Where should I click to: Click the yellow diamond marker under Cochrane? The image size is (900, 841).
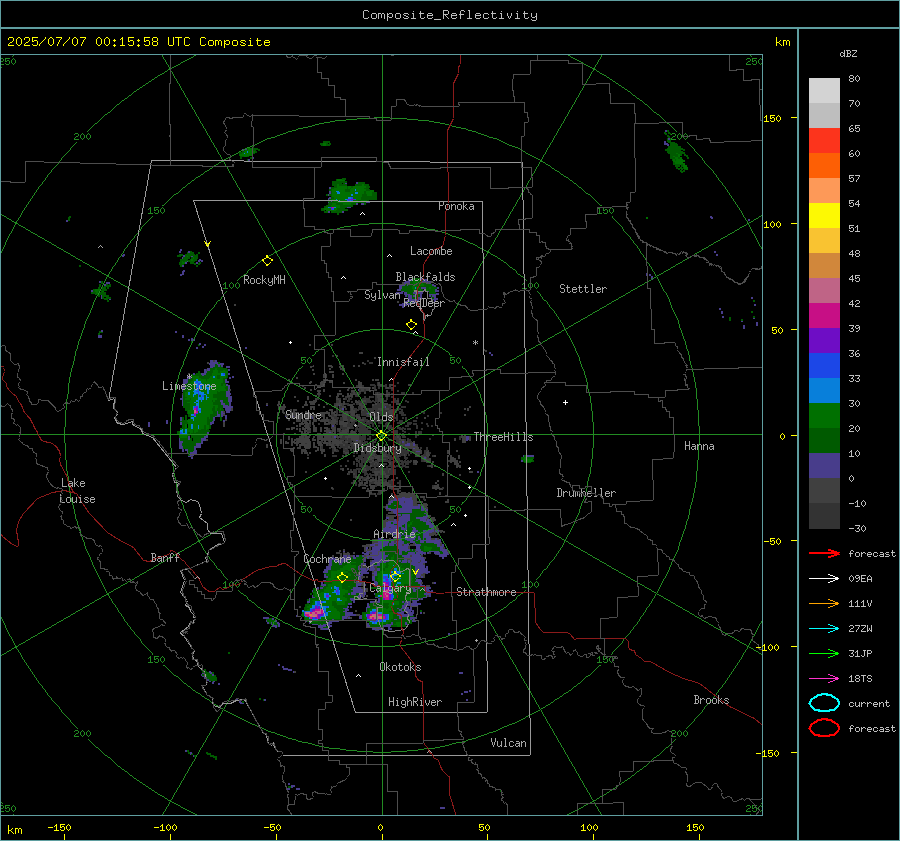click(x=343, y=578)
